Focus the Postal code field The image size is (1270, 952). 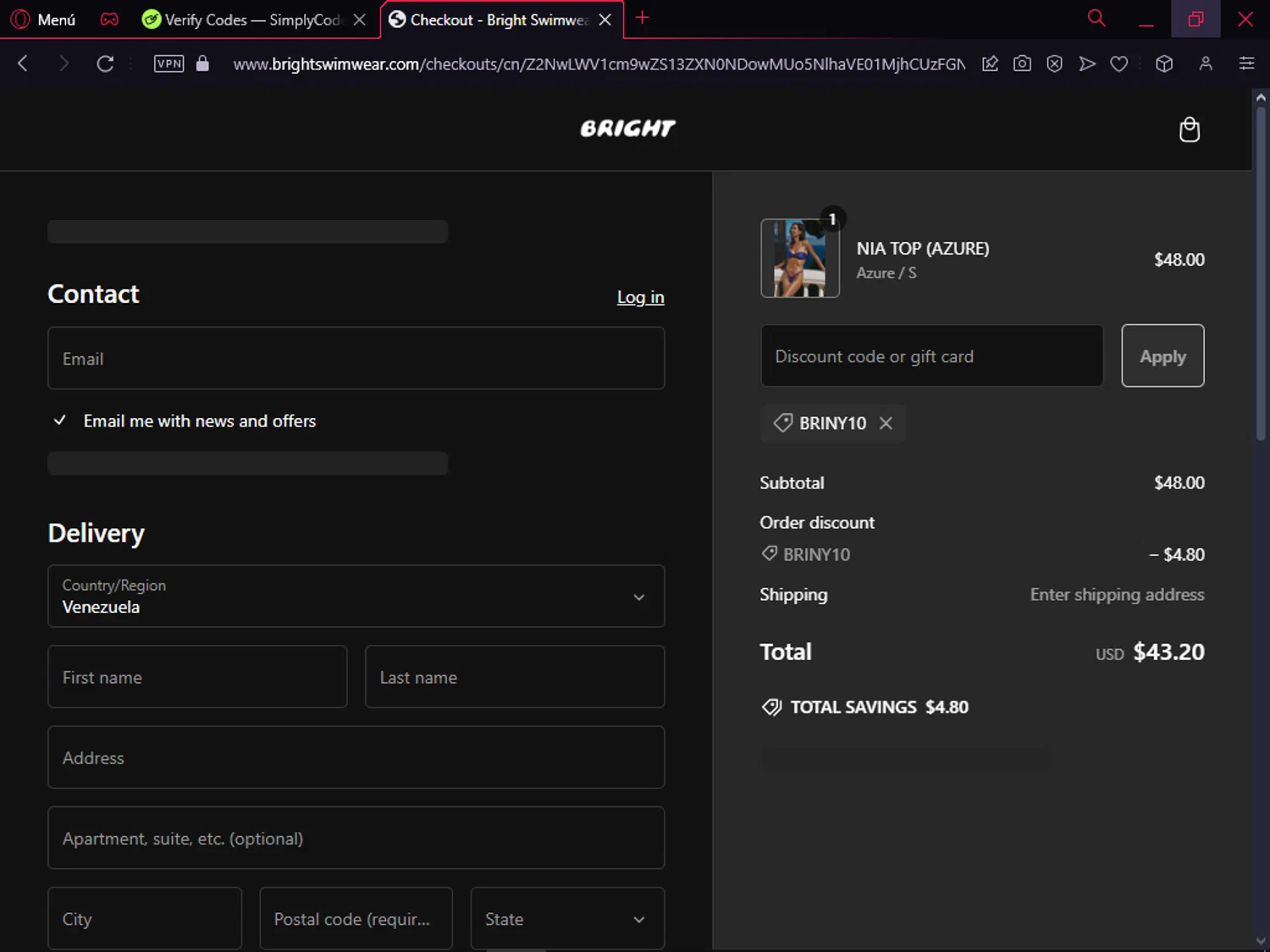click(x=356, y=918)
